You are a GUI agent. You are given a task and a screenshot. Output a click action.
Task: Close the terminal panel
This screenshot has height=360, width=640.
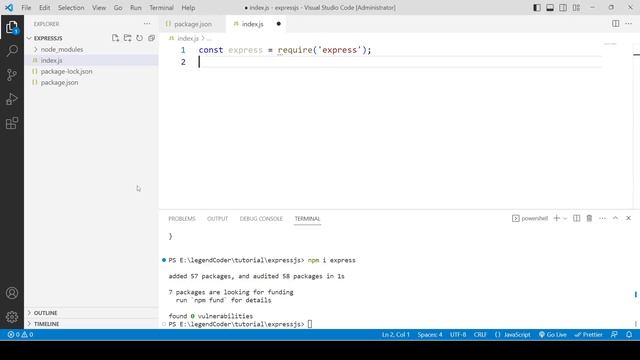(x=629, y=218)
